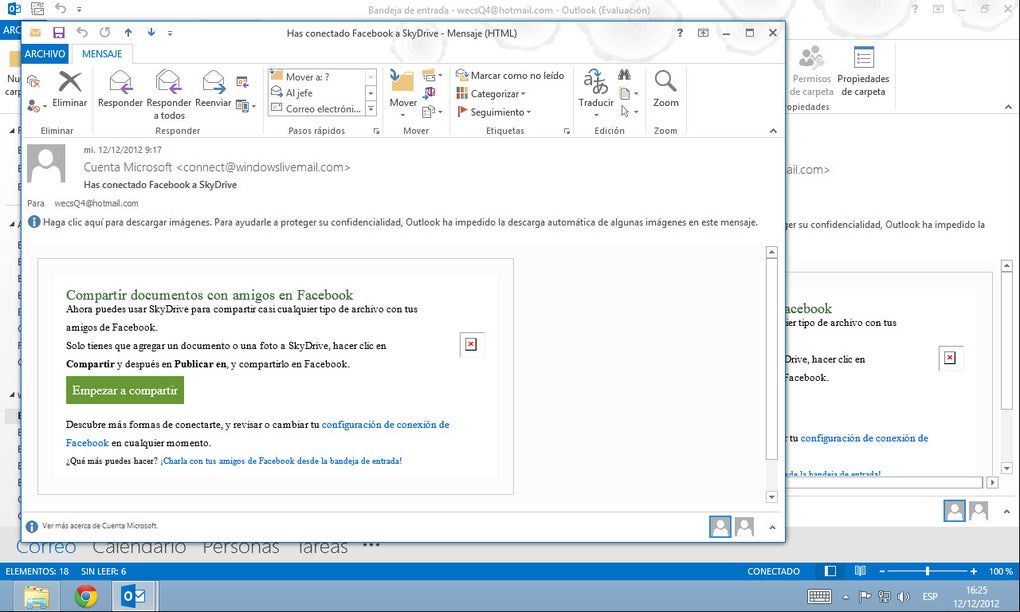Switch to reading view in the status bar
1020x612 pixels.
point(860,571)
